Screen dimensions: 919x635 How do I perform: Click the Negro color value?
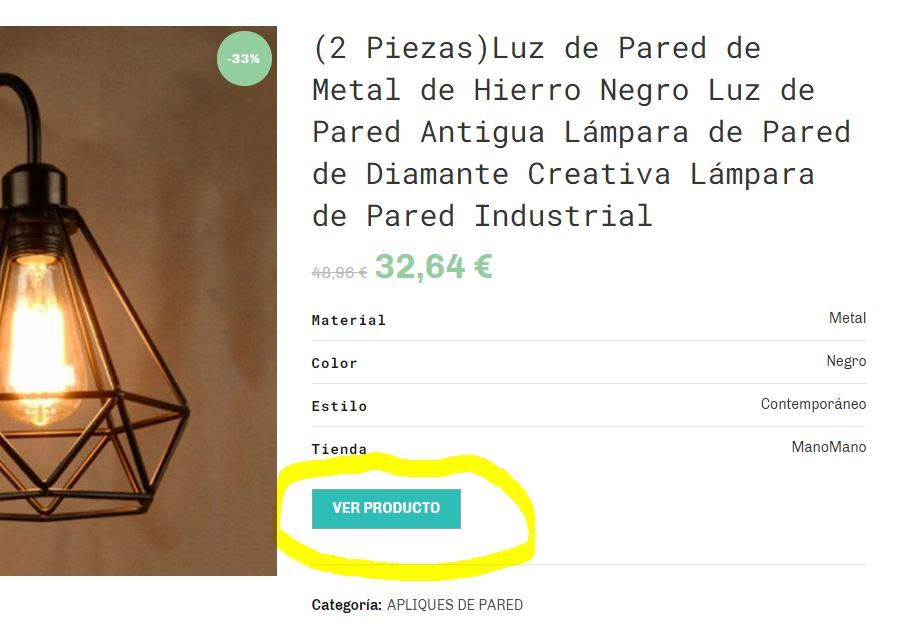(846, 361)
